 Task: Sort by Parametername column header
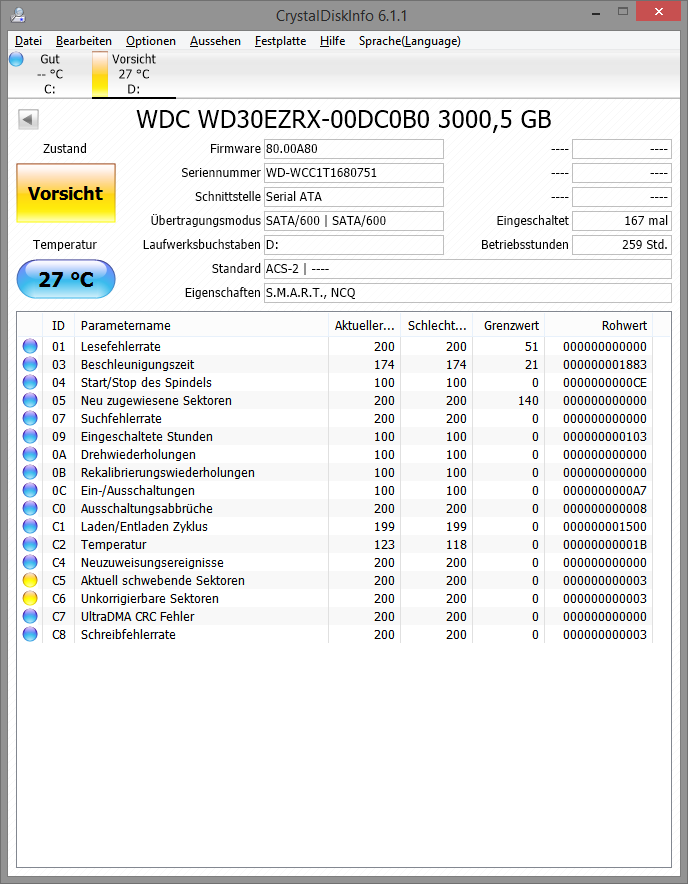(x=201, y=325)
